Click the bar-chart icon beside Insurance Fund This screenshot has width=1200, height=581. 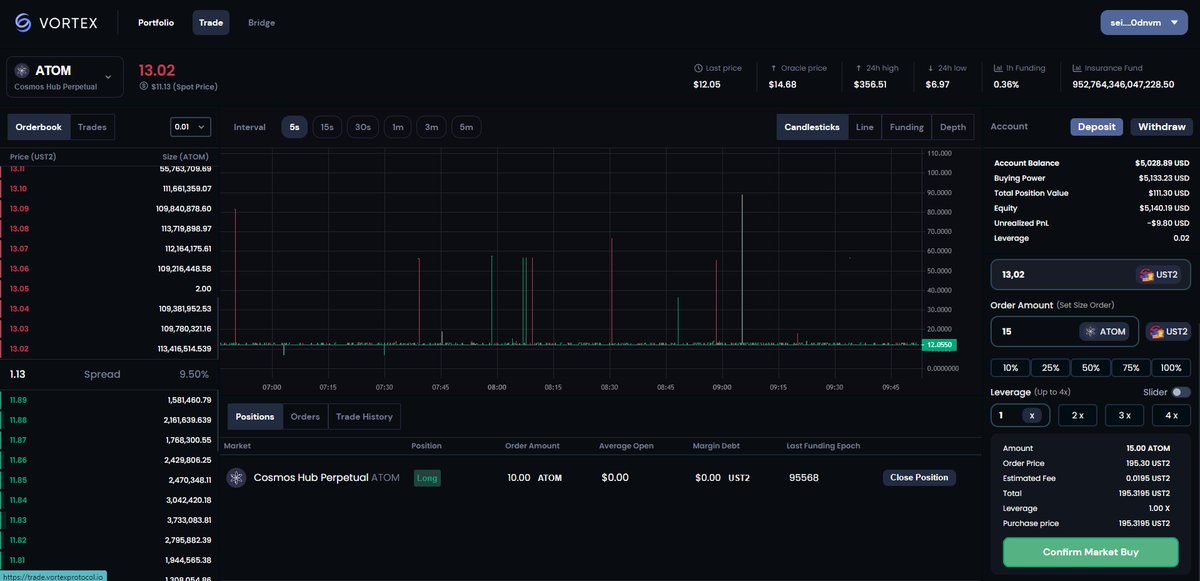point(1076,68)
